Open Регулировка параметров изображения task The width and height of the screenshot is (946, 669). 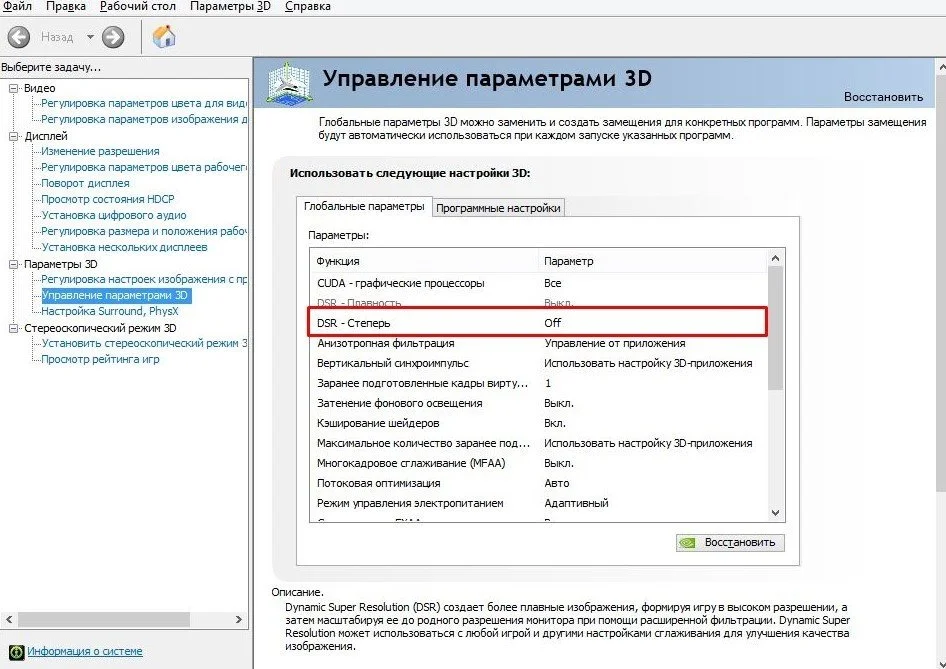click(x=144, y=119)
